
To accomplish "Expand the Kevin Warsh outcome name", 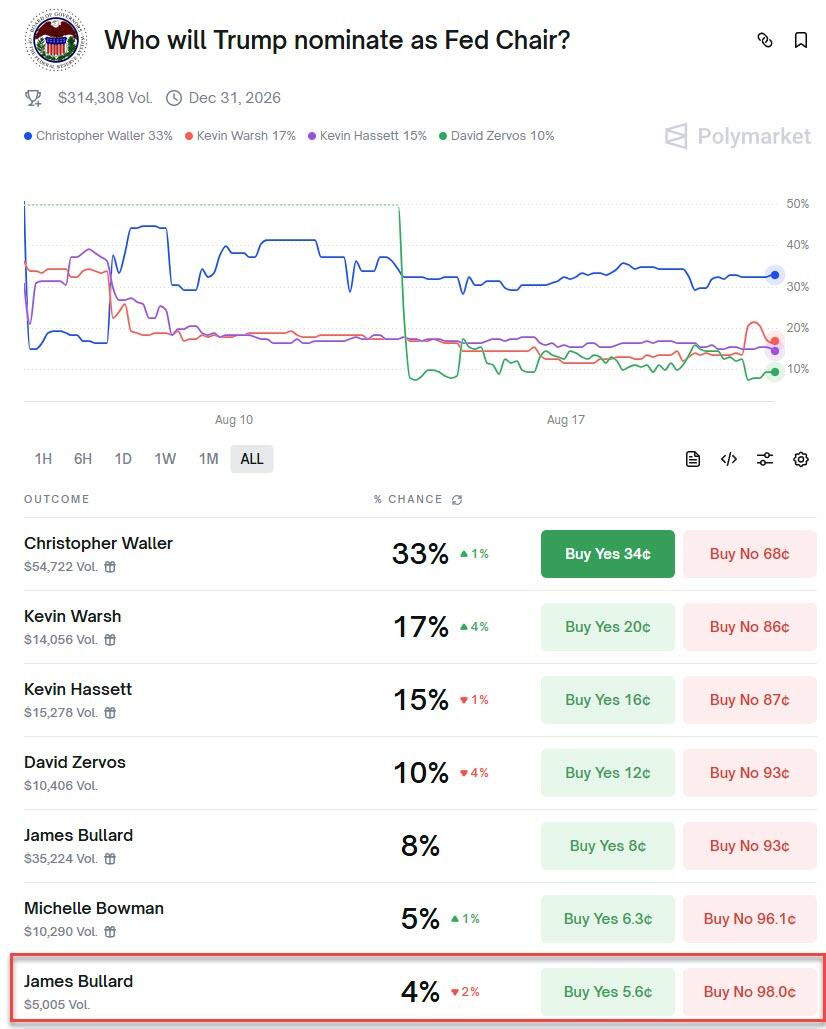I will 73,616.
